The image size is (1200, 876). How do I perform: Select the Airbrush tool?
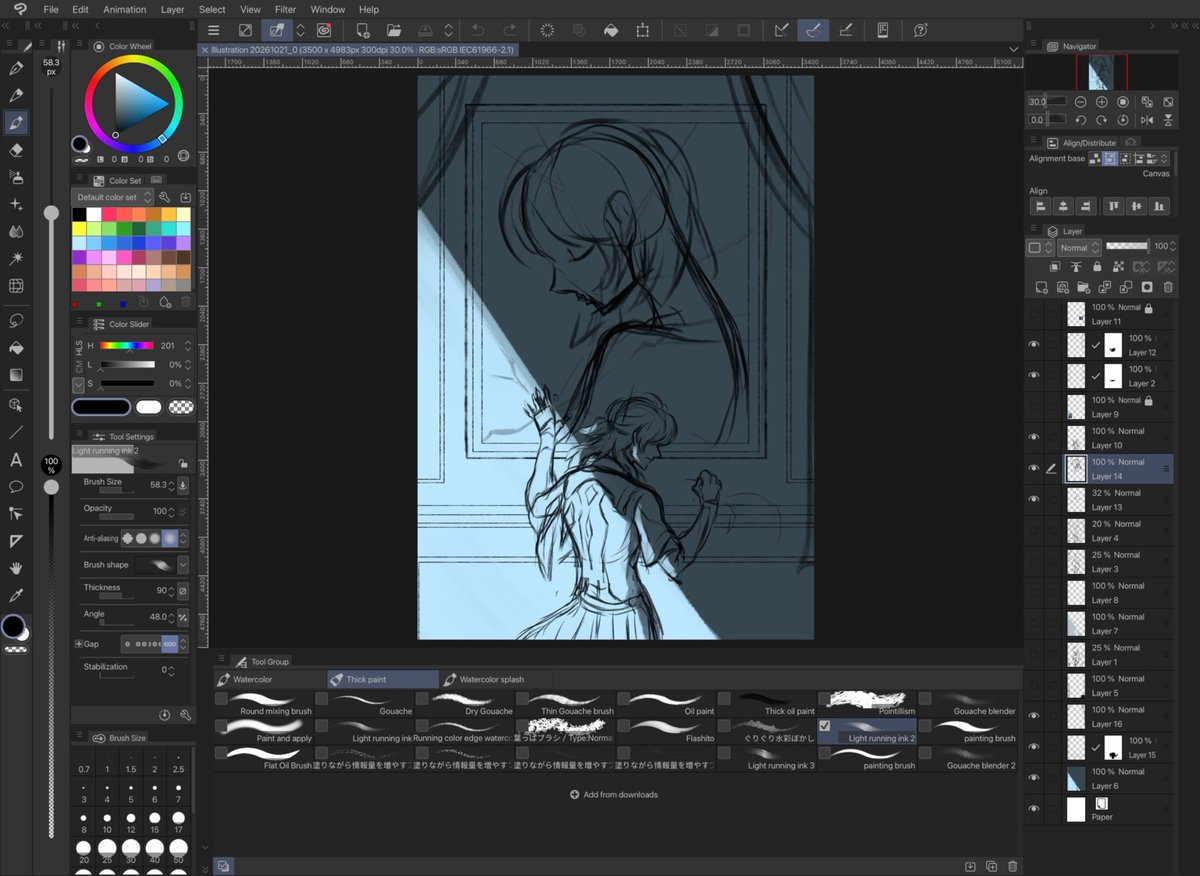pos(16,177)
